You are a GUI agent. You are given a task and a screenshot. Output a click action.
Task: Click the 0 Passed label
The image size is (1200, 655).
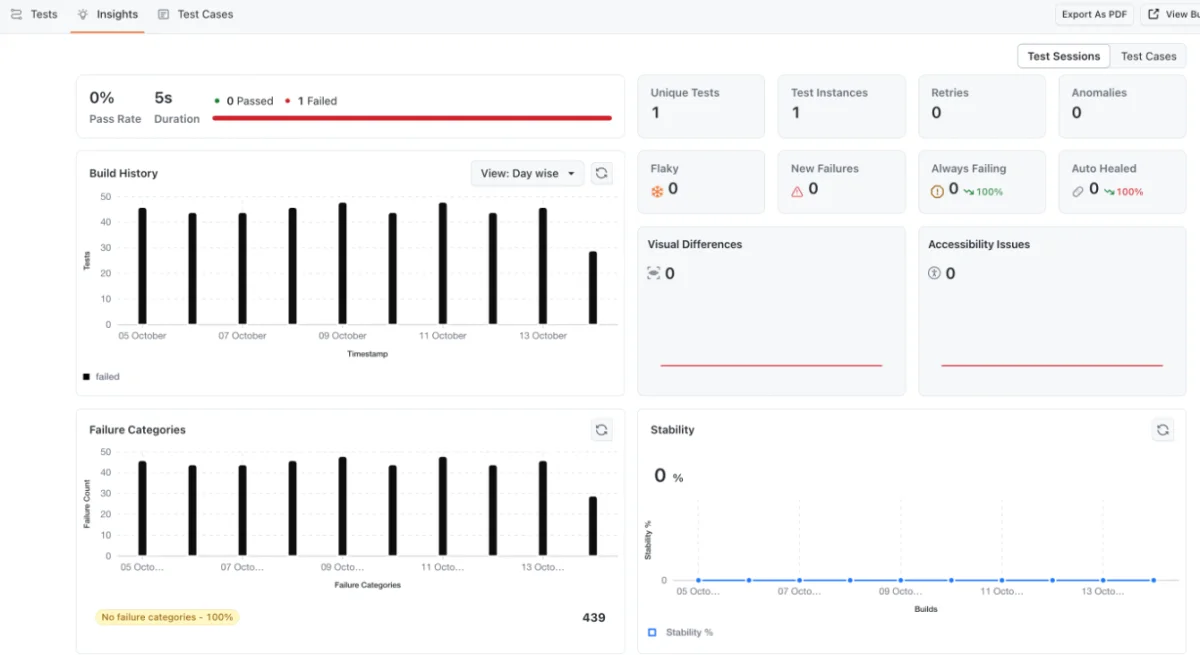tap(250, 101)
